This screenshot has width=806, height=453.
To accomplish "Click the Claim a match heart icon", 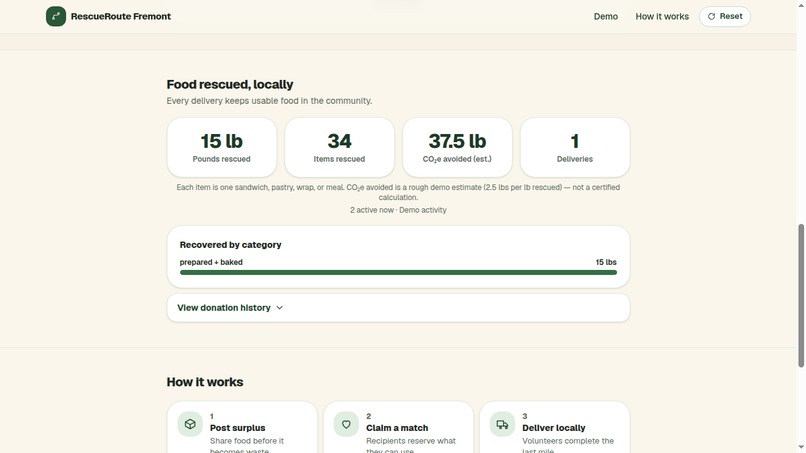I will click(x=346, y=424).
